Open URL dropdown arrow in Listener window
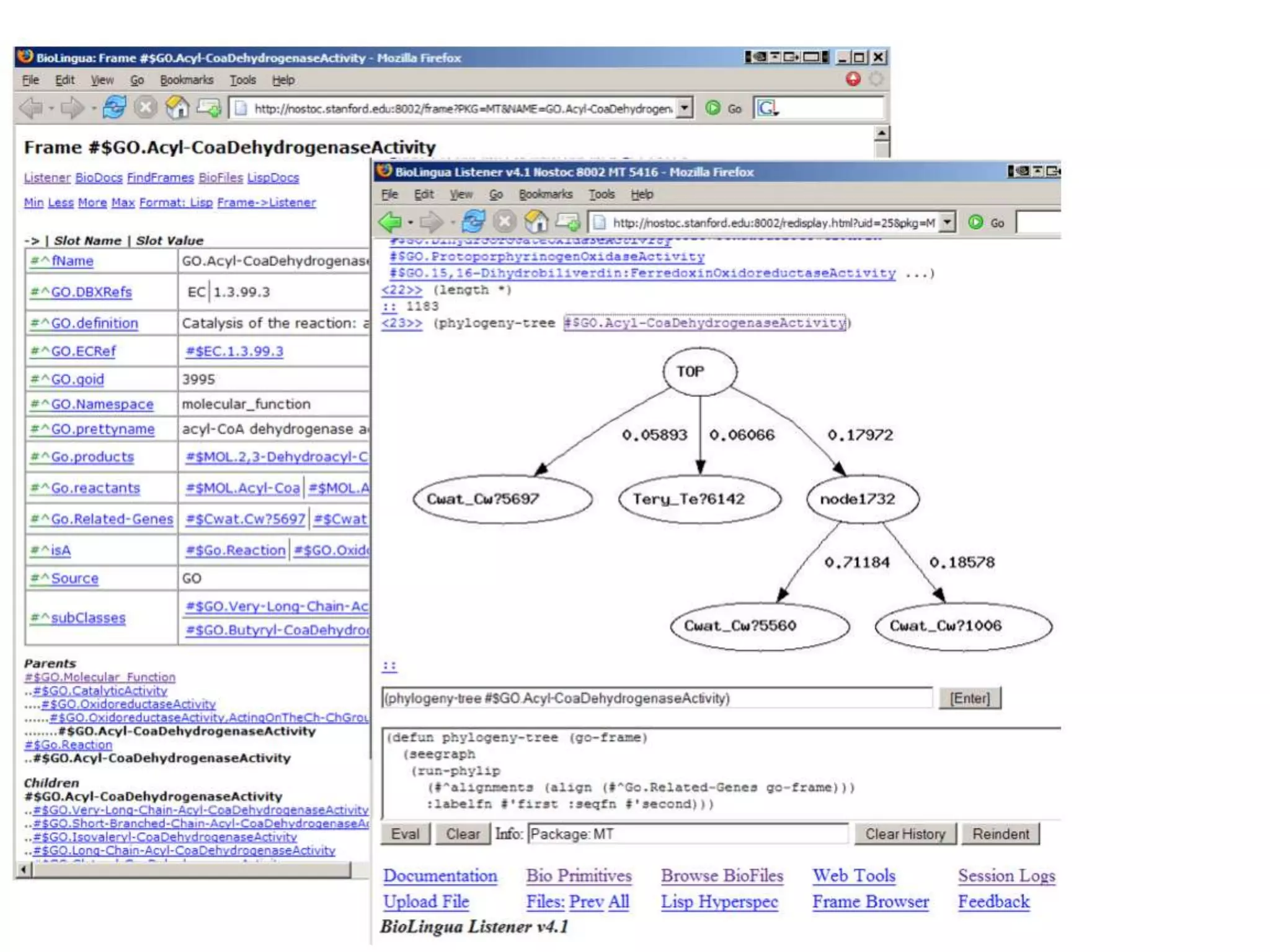This screenshot has width=1270, height=952. coord(947,222)
